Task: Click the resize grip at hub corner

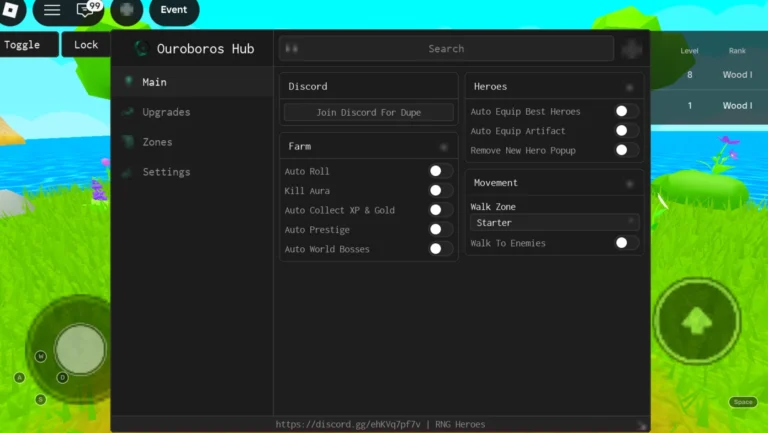Action: click(x=642, y=425)
